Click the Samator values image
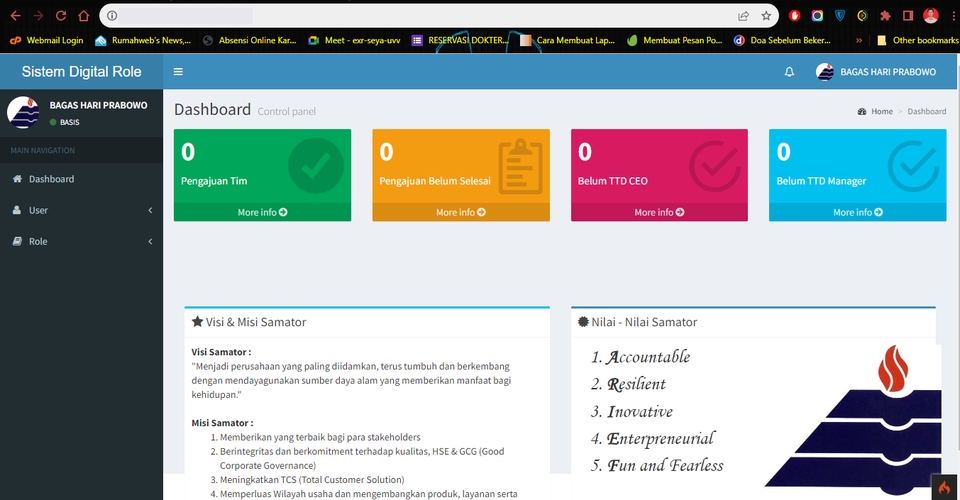Image resolution: width=960 pixels, height=500 pixels. pos(759,419)
